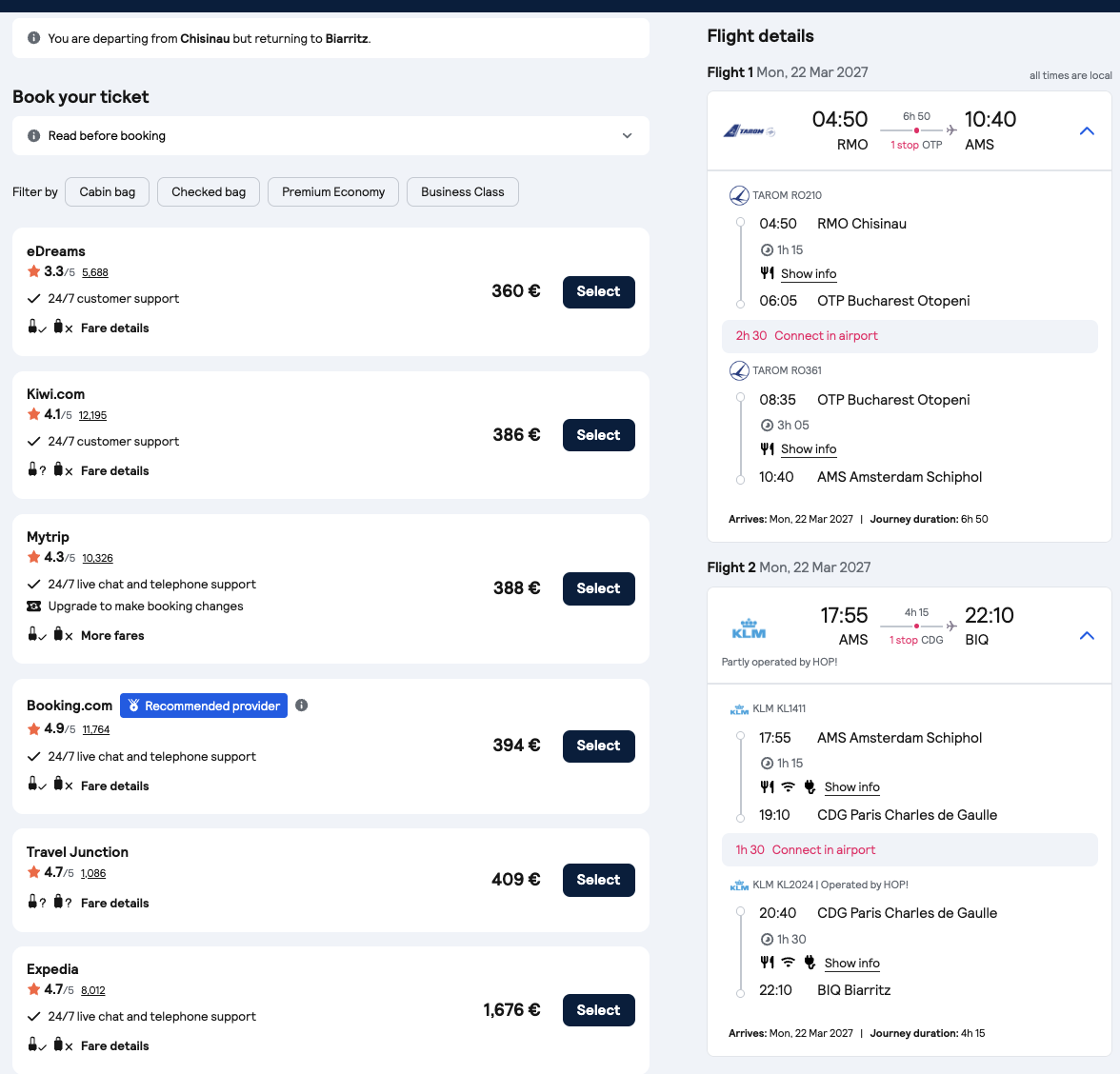The image size is (1120, 1074).
Task: Open Travel Junction Fare details
Action: click(x=115, y=904)
